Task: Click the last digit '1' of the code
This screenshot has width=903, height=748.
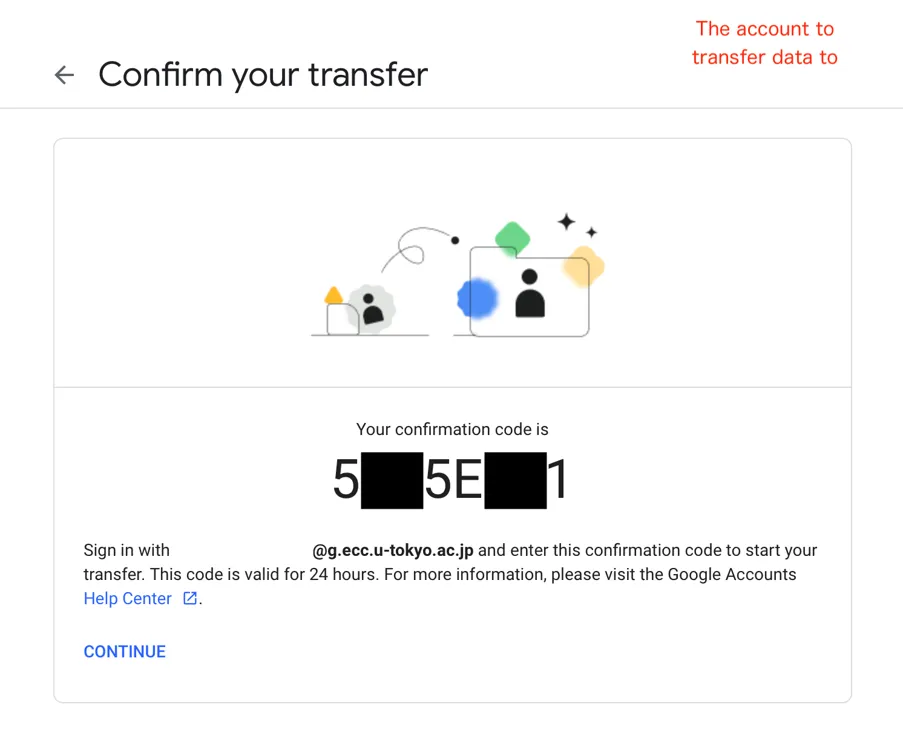Action: [558, 482]
